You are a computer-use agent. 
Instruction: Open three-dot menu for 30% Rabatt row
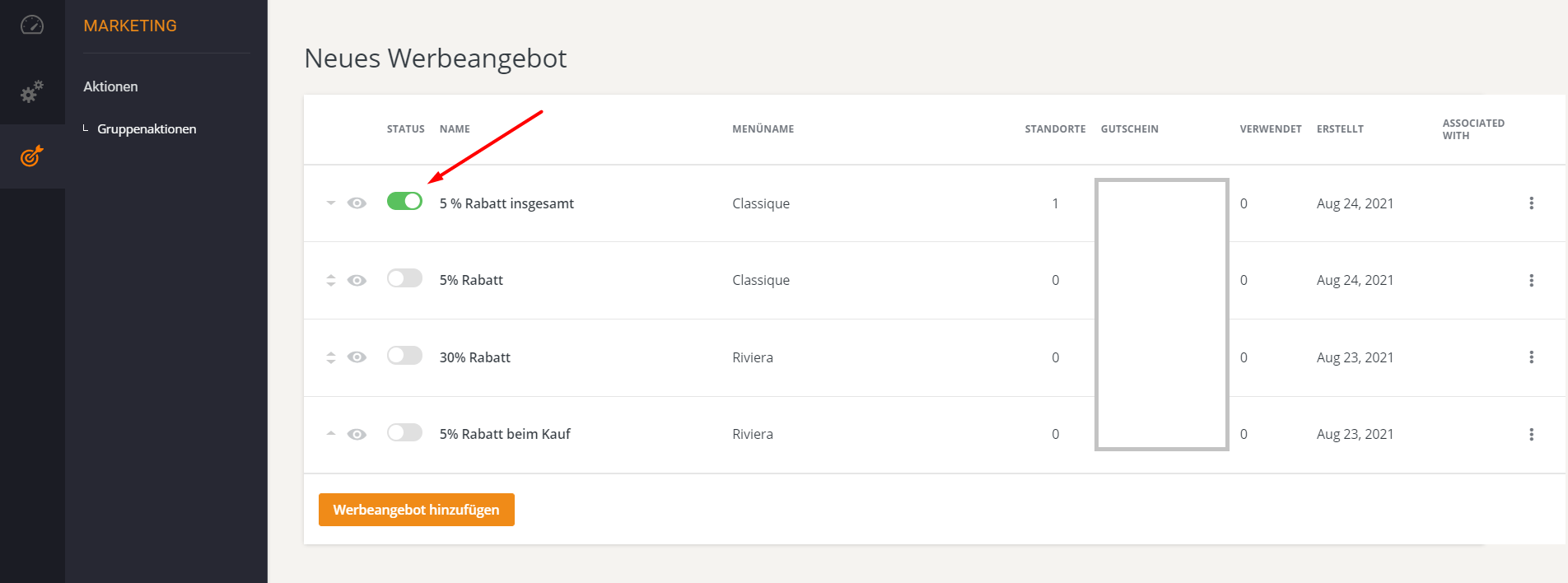click(1531, 357)
